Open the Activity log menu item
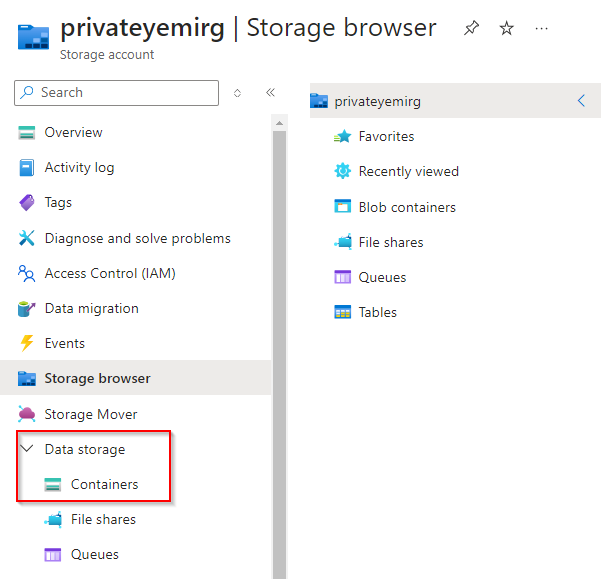Screen dimensions: 601x579 pyautogui.click(x=79, y=167)
